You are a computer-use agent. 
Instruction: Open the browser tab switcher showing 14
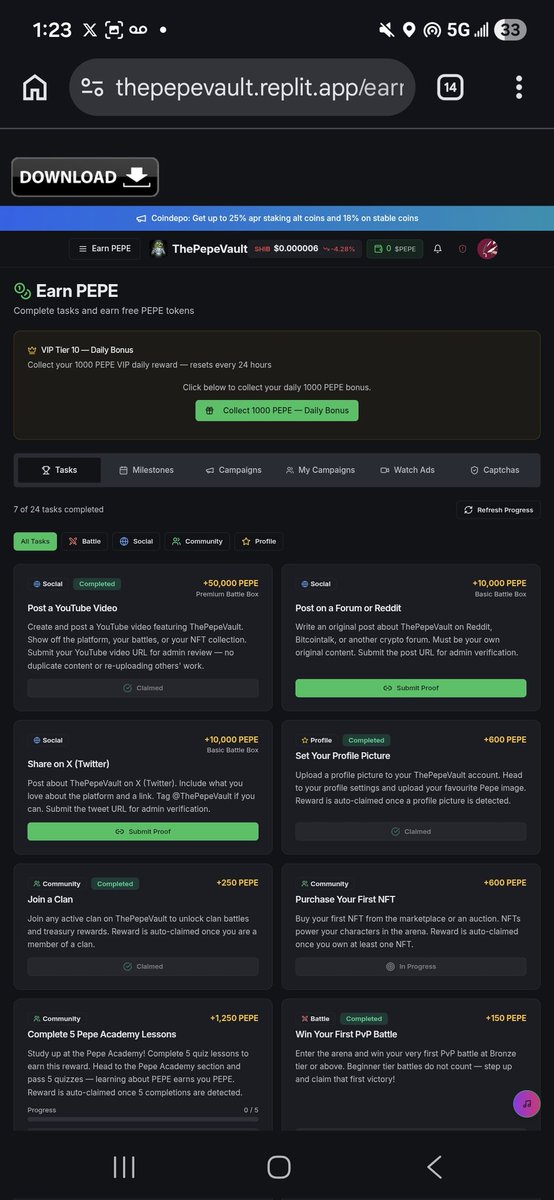[450, 87]
